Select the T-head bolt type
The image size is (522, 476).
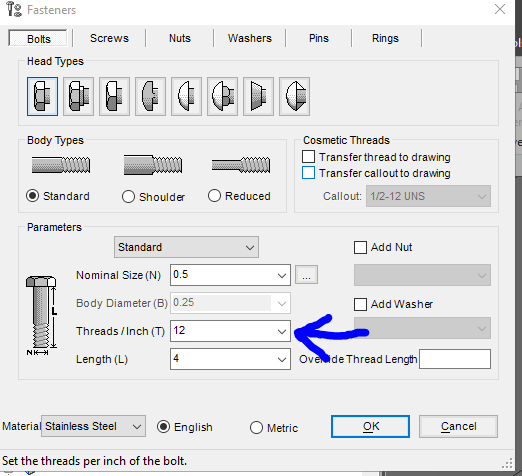(150, 96)
